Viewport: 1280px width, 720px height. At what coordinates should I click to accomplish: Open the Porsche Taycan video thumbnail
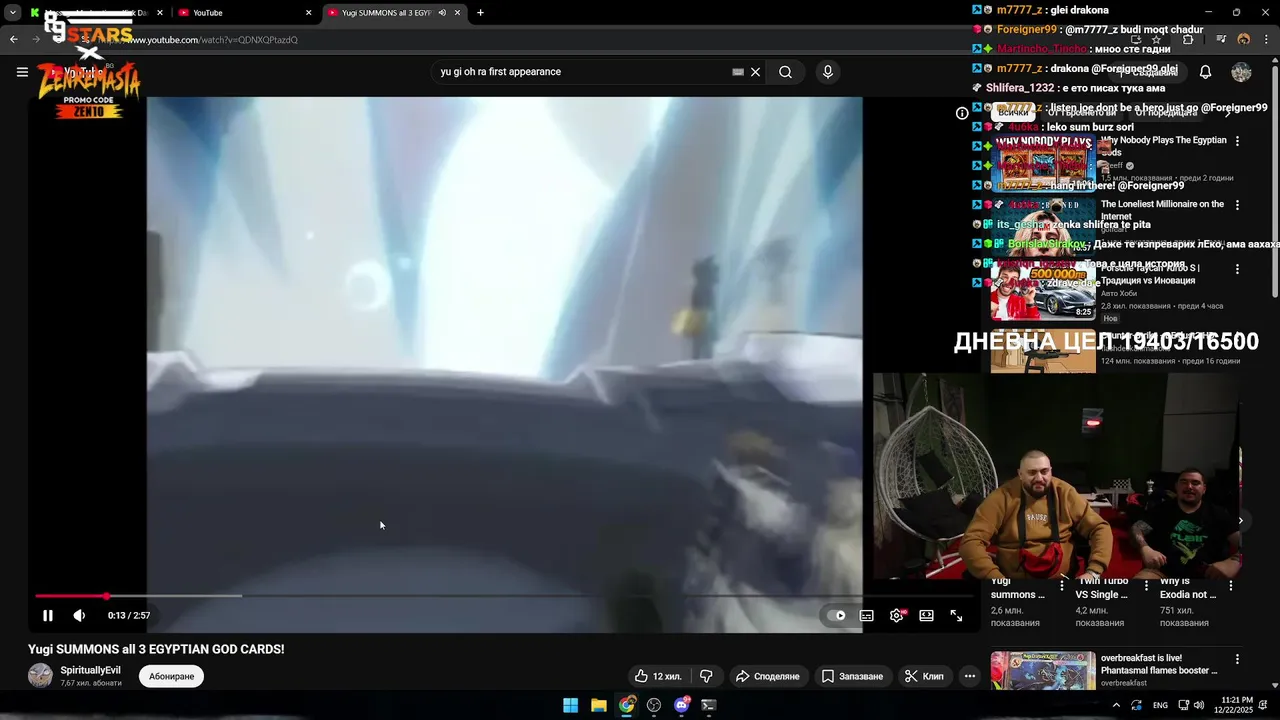[1043, 290]
